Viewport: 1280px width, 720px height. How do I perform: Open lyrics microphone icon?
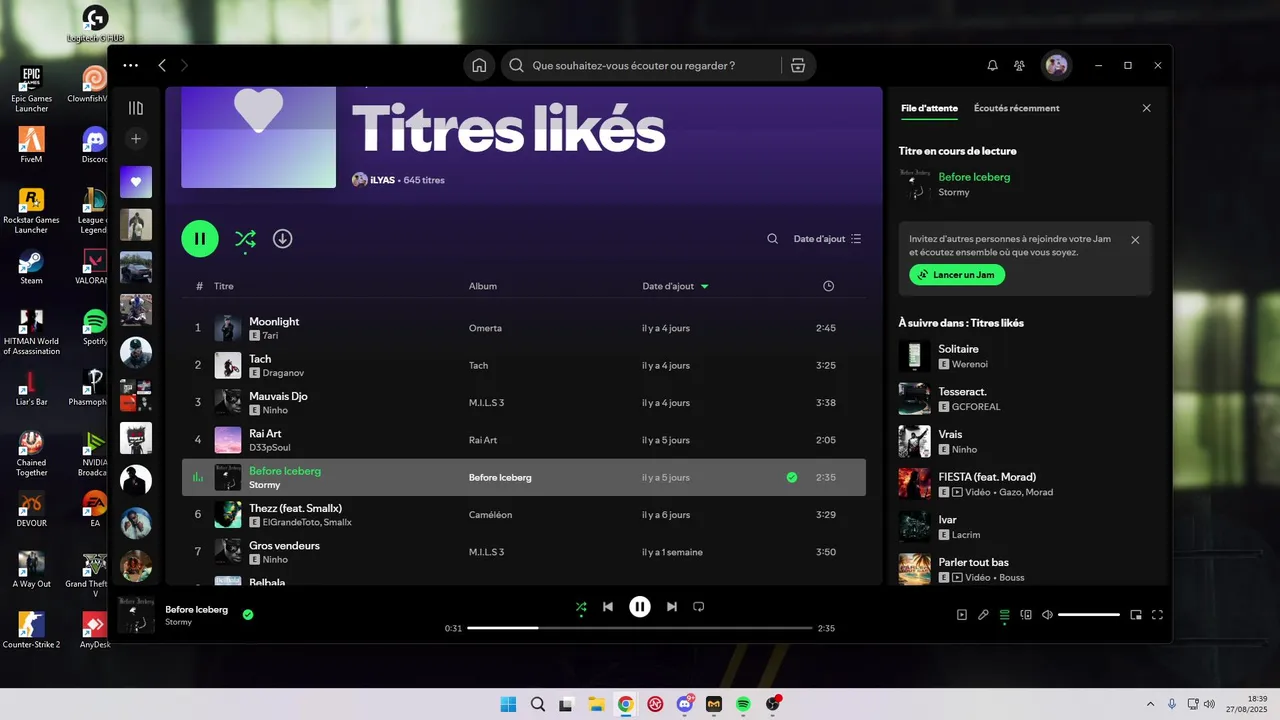coord(983,615)
